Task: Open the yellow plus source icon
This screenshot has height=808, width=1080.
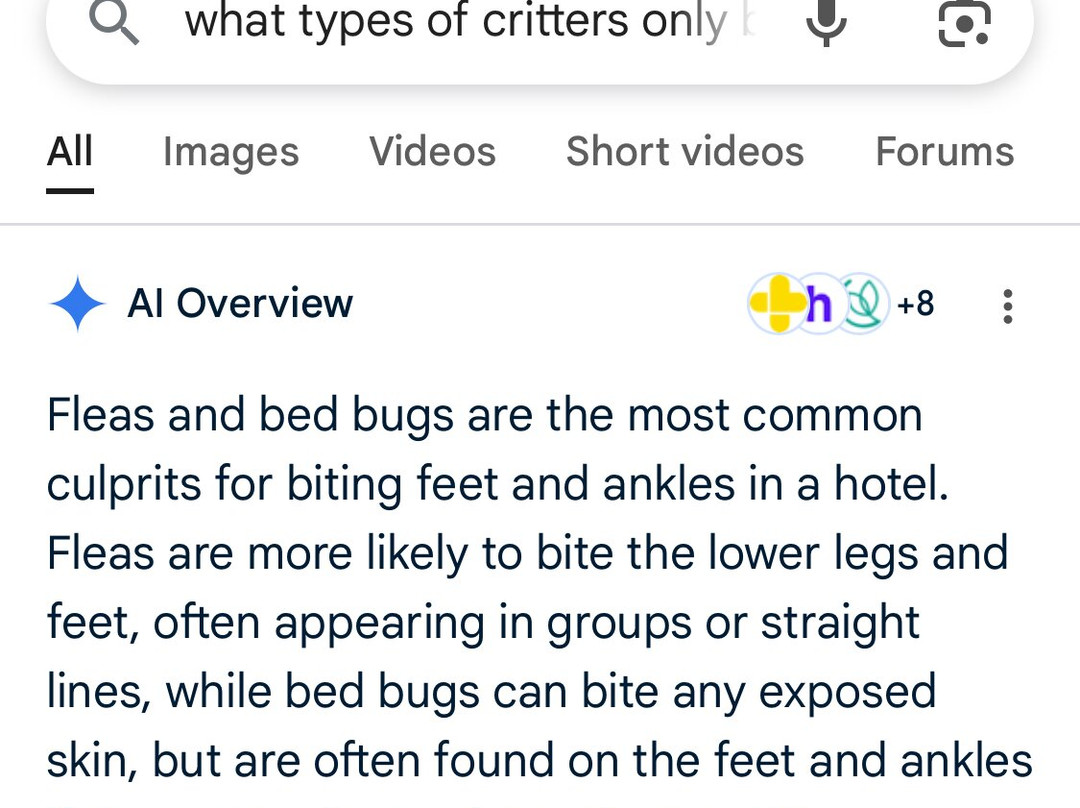Action: pos(775,303)
